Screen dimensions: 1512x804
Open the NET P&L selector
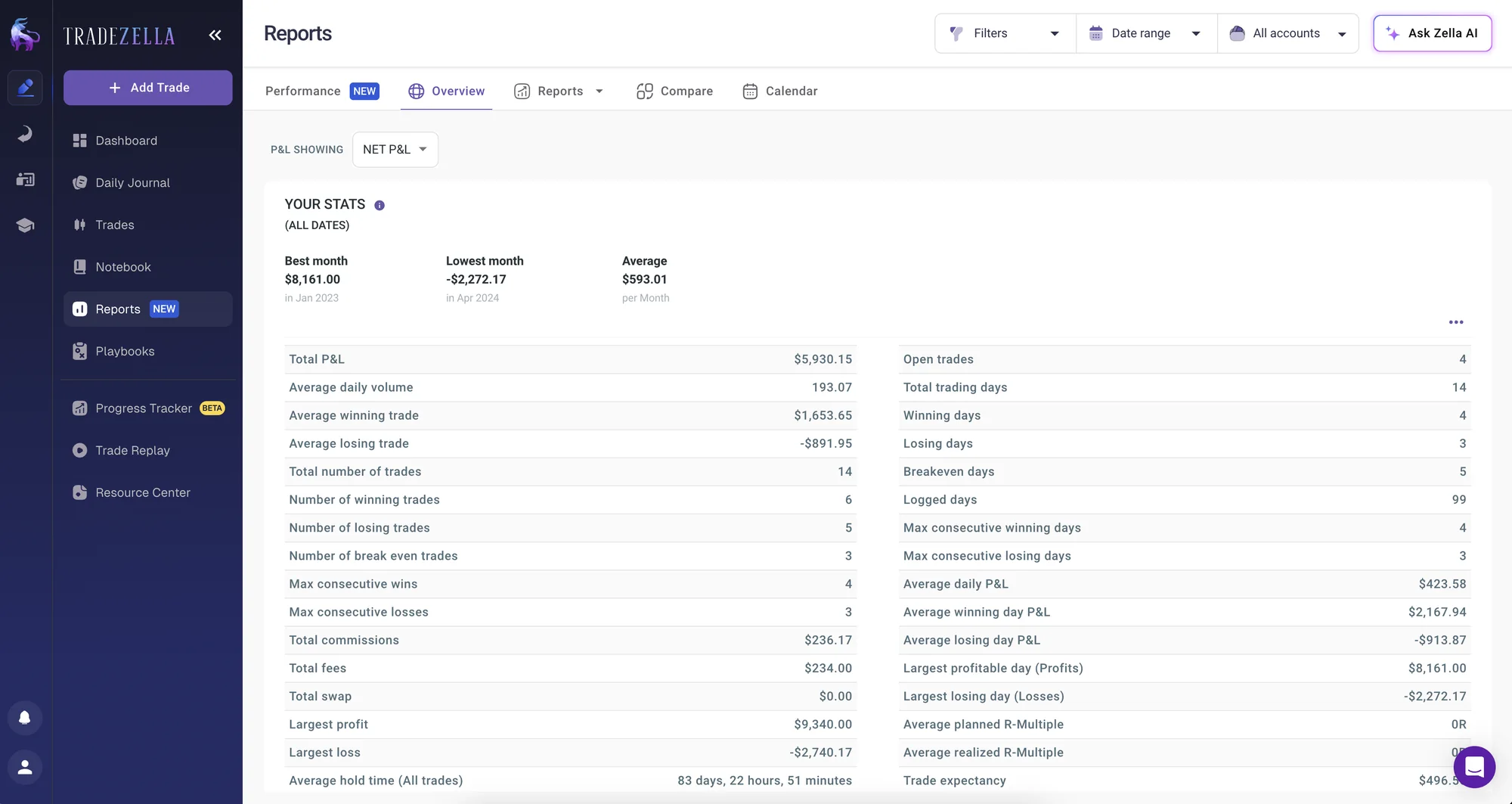point(395,150)
